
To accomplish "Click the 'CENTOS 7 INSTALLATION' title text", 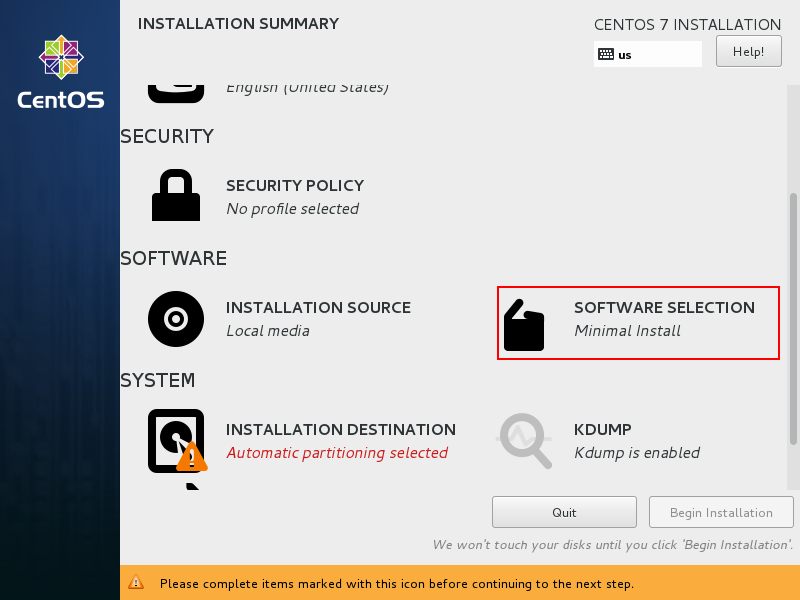I will click(x=687, y=24).
